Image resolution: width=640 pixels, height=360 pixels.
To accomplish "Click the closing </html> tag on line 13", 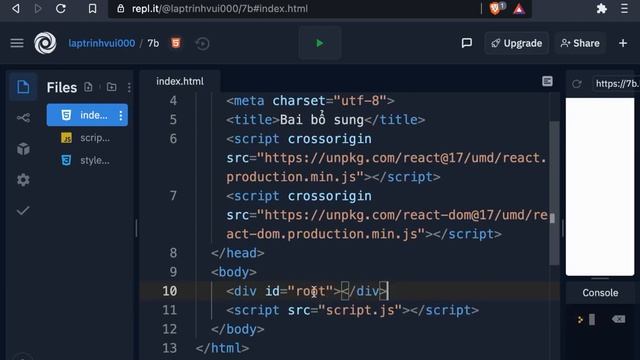I will pos(222,348).
